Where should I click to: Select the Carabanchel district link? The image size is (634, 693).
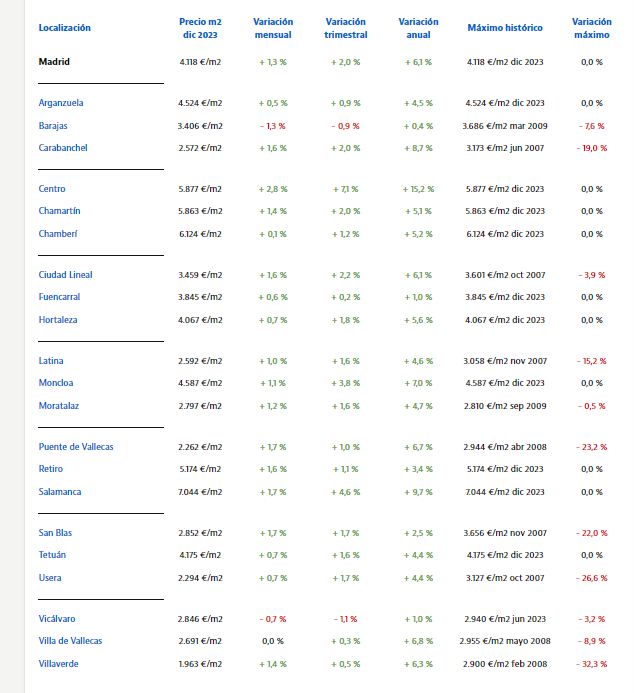(x=63, y=148)
